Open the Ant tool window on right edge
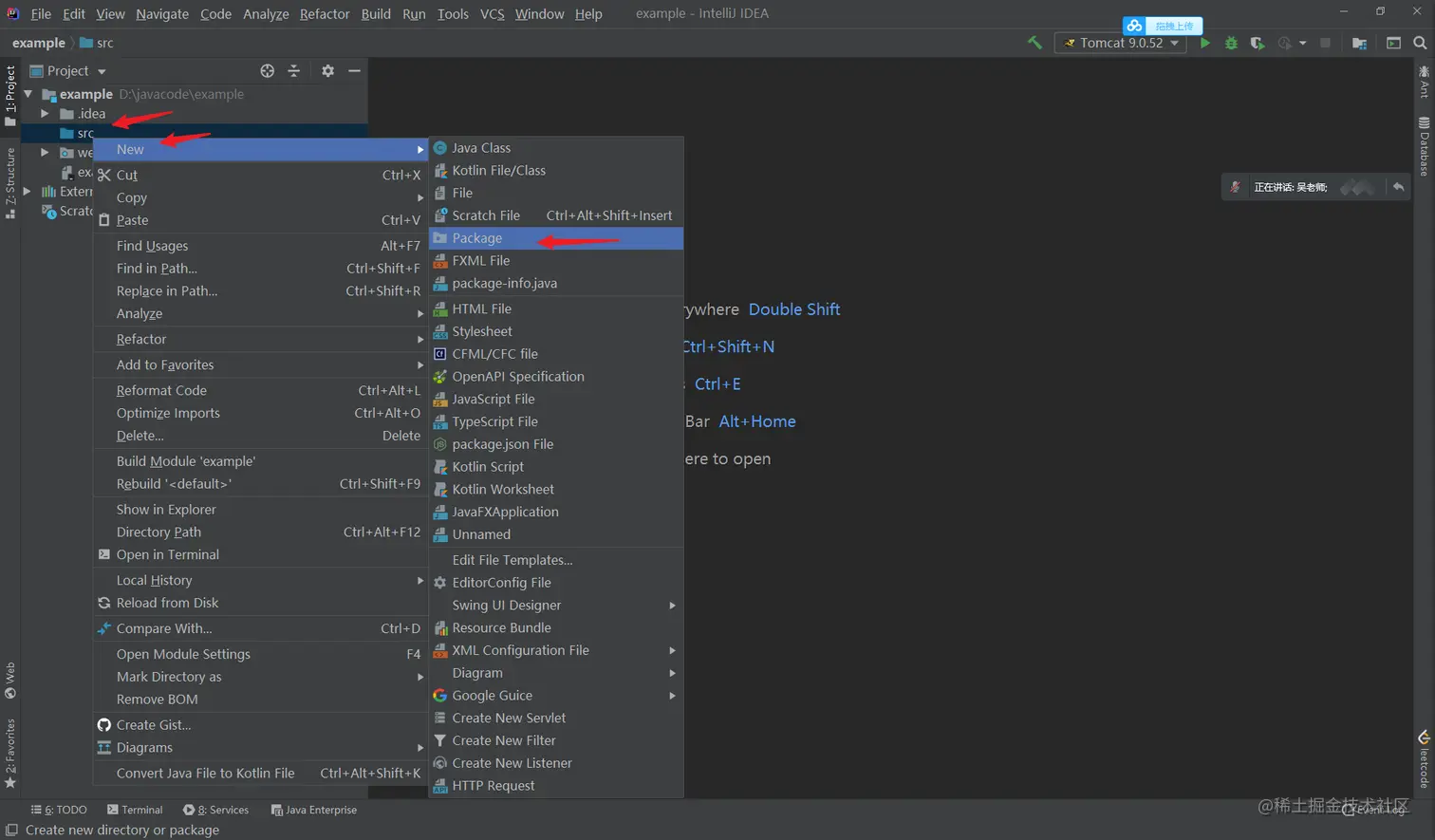 pos(1424,83)
